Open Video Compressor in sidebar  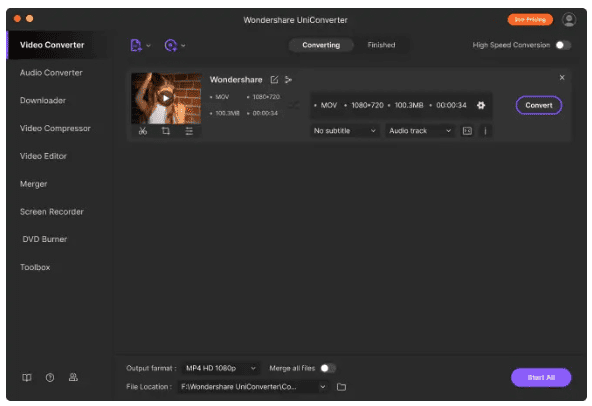tap(55, 128)
